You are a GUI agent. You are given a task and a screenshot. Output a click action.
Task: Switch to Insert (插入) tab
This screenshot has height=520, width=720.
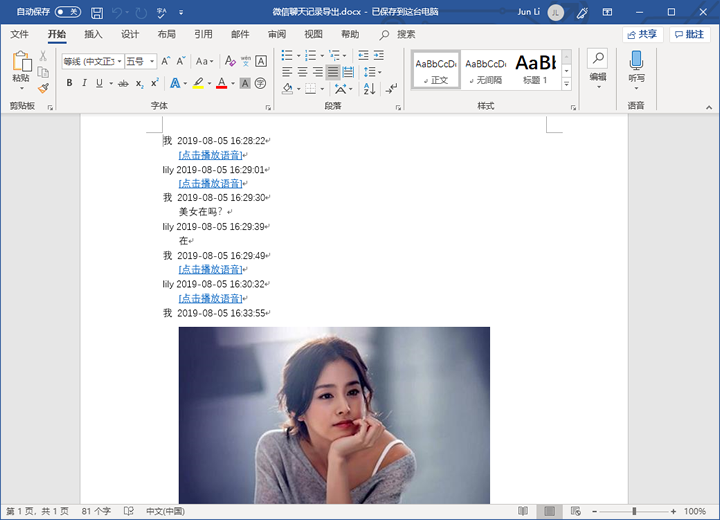(93, 34)
